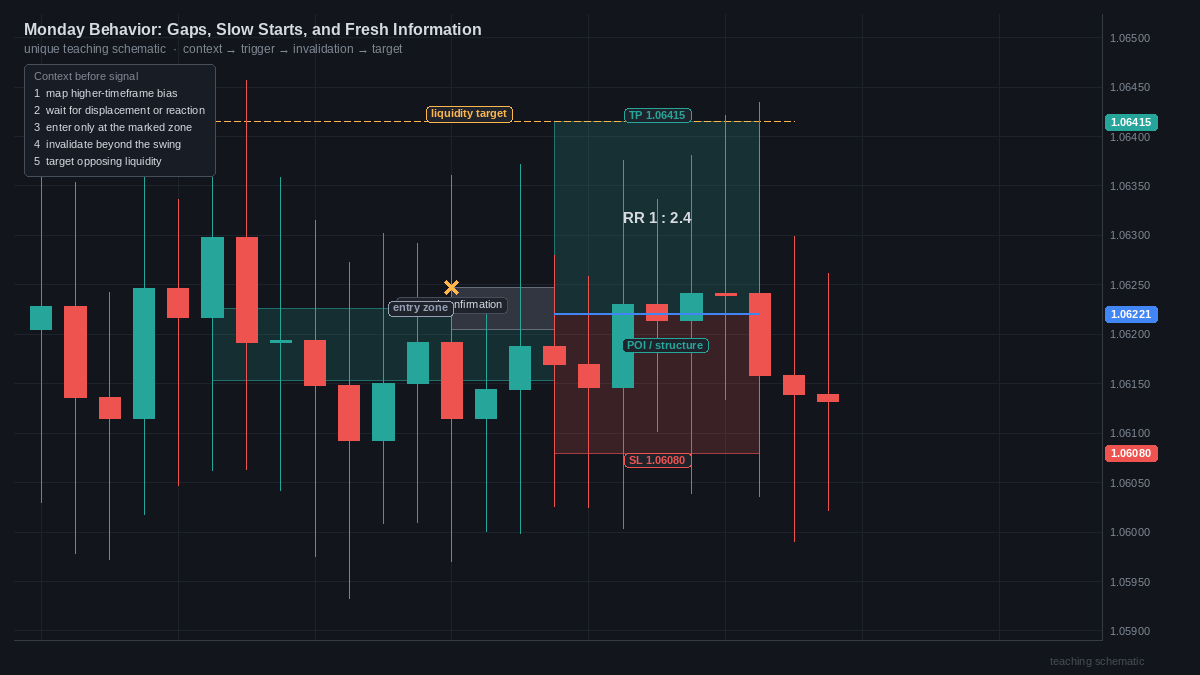The height and width of the screenshot is (675, 1200).
Task: Click the Context before signal header
Action: click(x=86, y=76)
